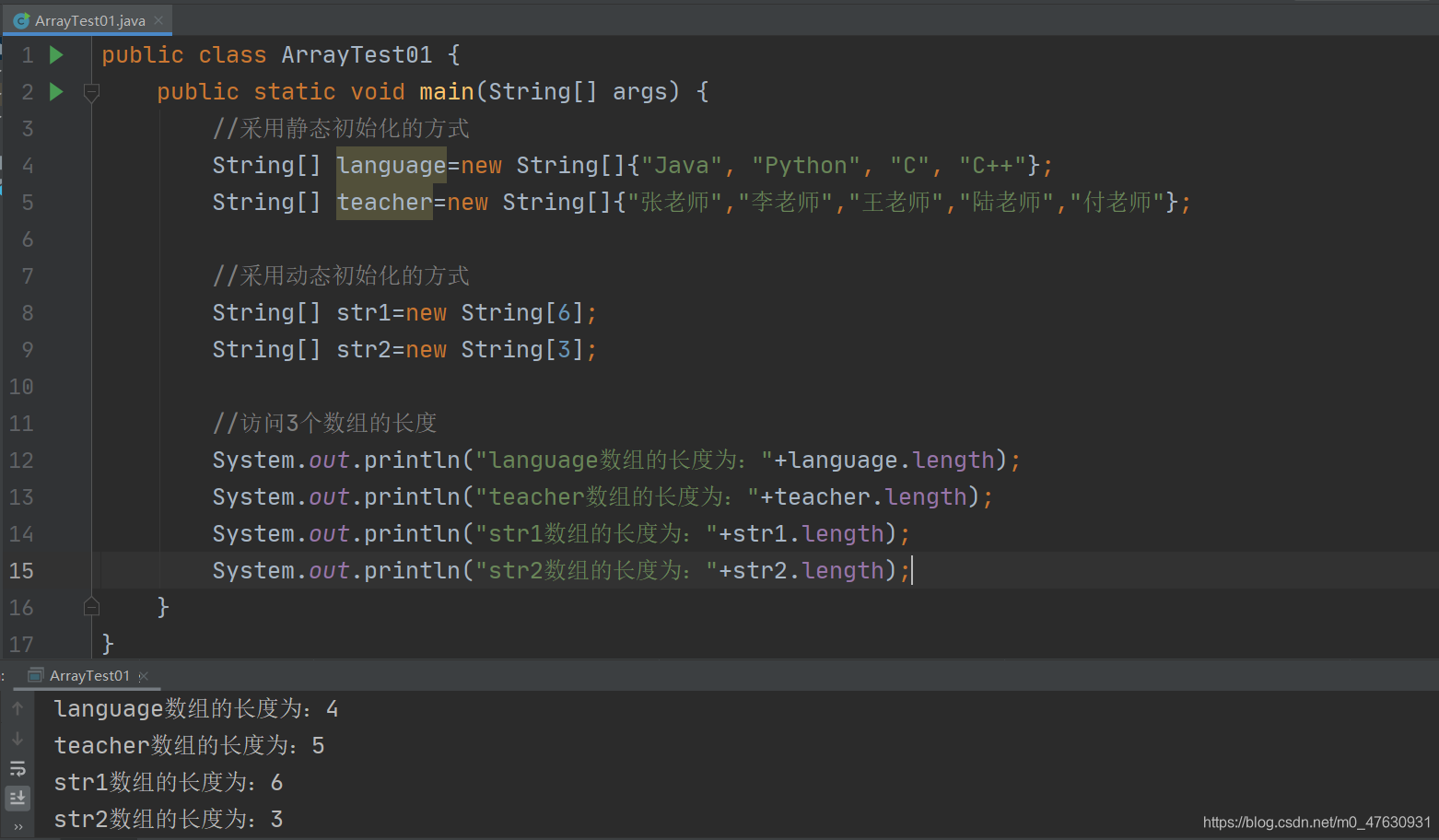Click the main method name

point(447,92)
